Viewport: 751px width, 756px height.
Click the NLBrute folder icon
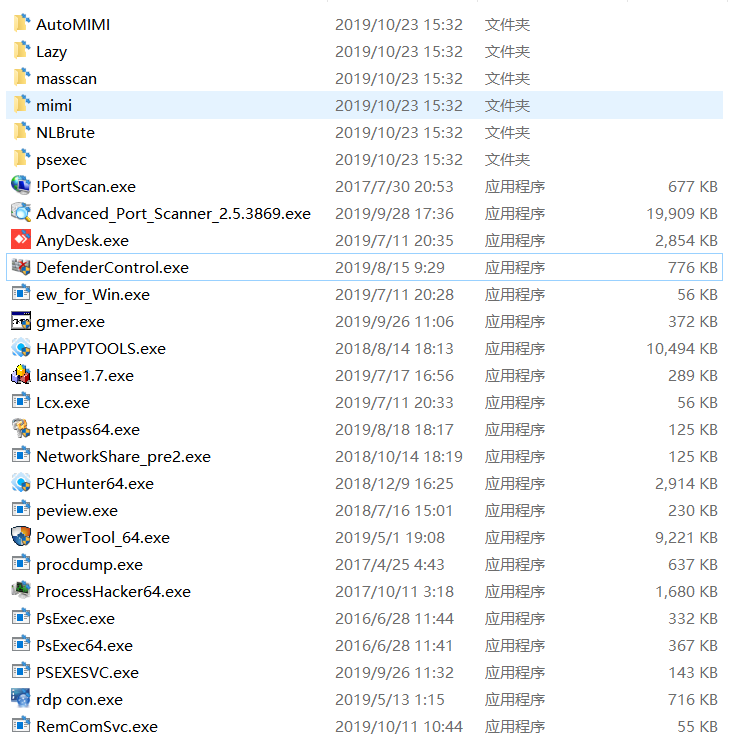21,132
